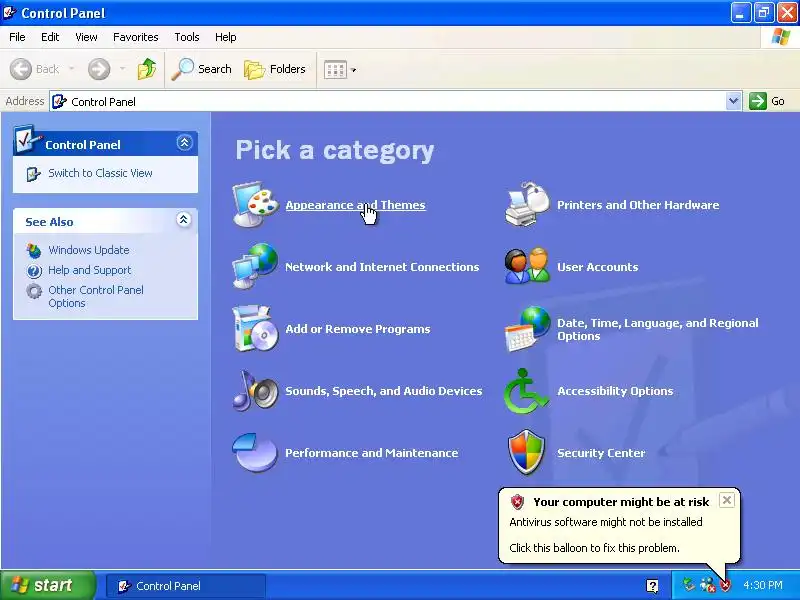The image size is (800, 600).
Task: Click the Date, Time, Language globe calendar icon
Action: 527,329
